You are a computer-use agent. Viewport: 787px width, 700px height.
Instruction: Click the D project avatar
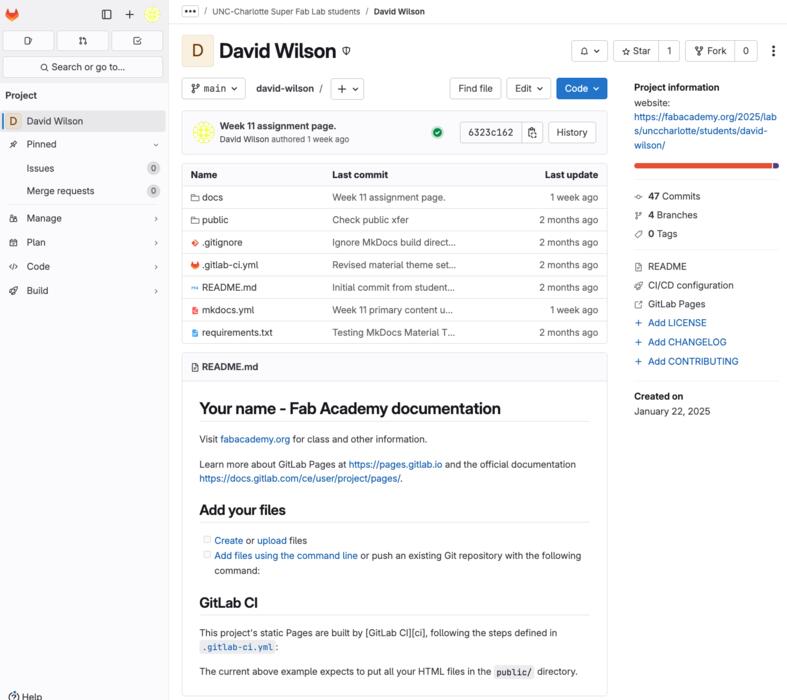(x=198, y=51)
